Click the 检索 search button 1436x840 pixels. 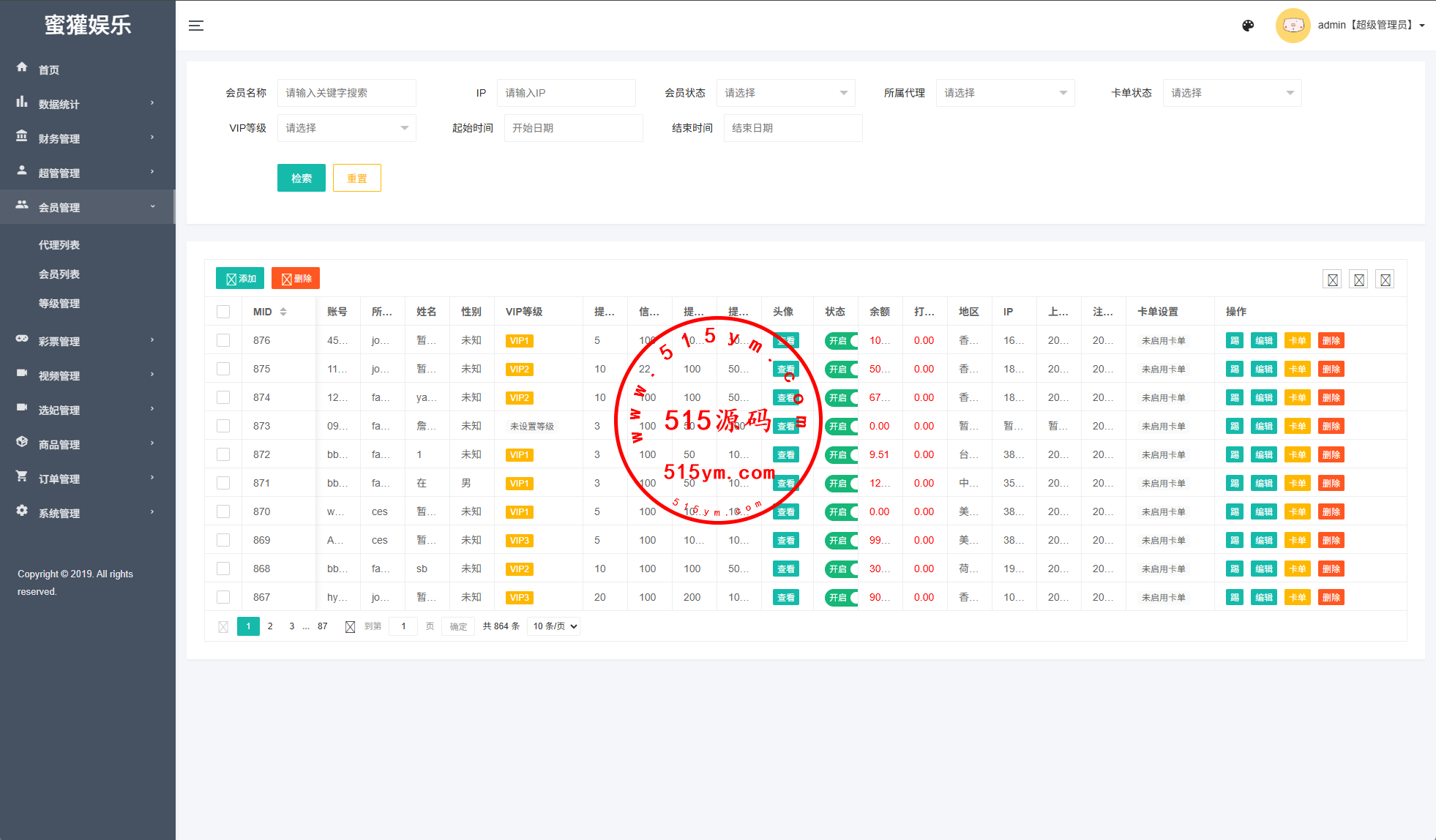tap(301, 178)
